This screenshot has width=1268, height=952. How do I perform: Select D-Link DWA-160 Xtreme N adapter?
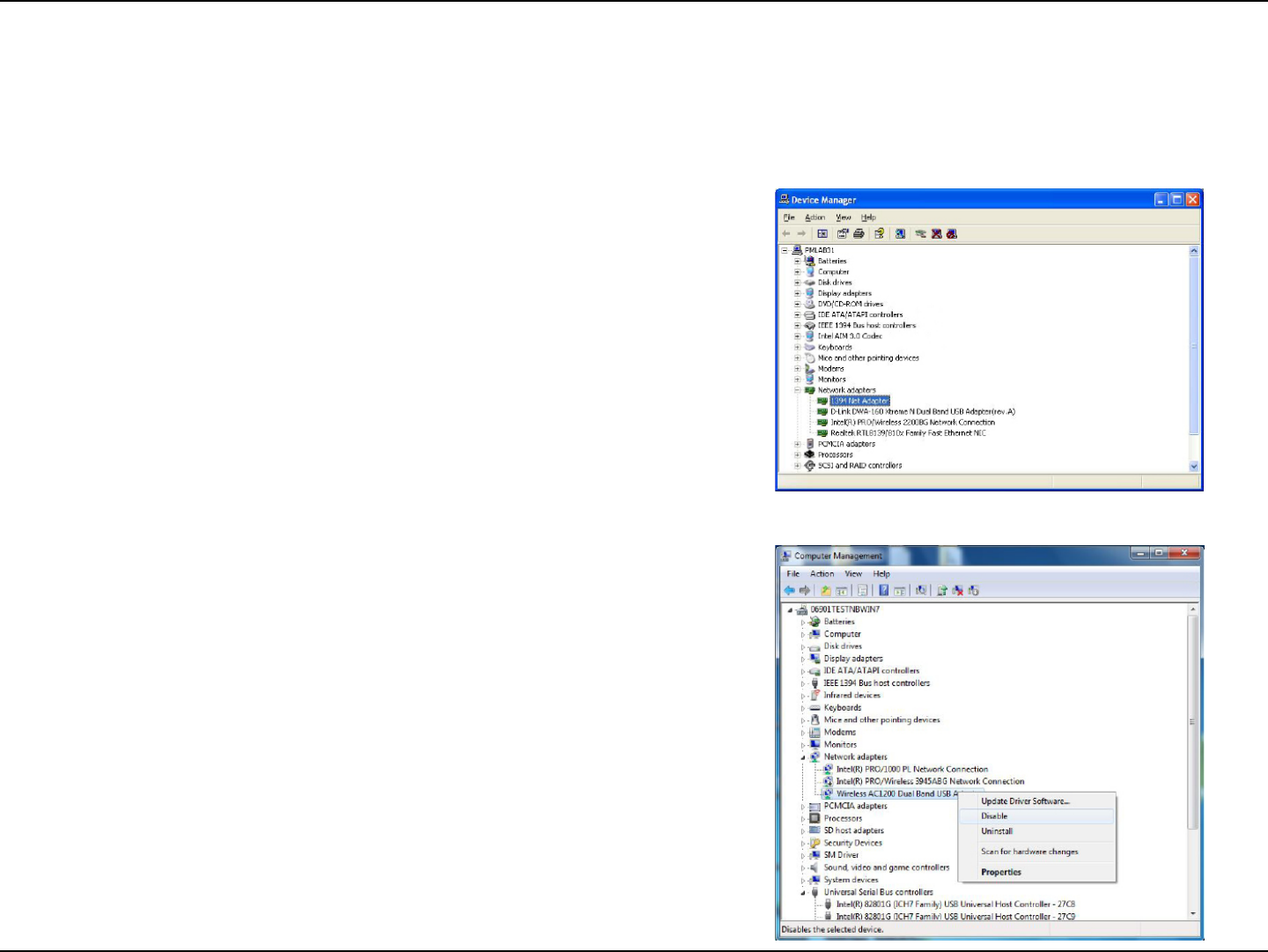(923, 411)
